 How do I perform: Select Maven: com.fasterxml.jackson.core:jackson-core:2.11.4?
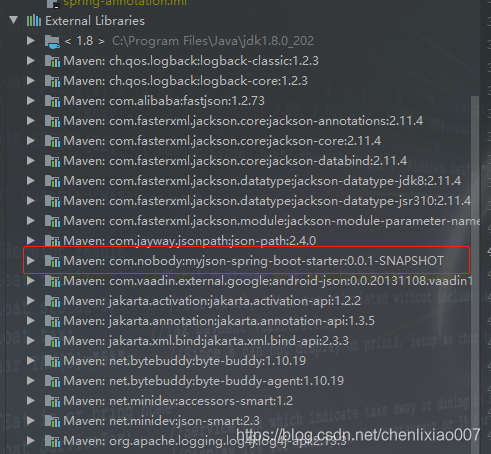[222, 141]
